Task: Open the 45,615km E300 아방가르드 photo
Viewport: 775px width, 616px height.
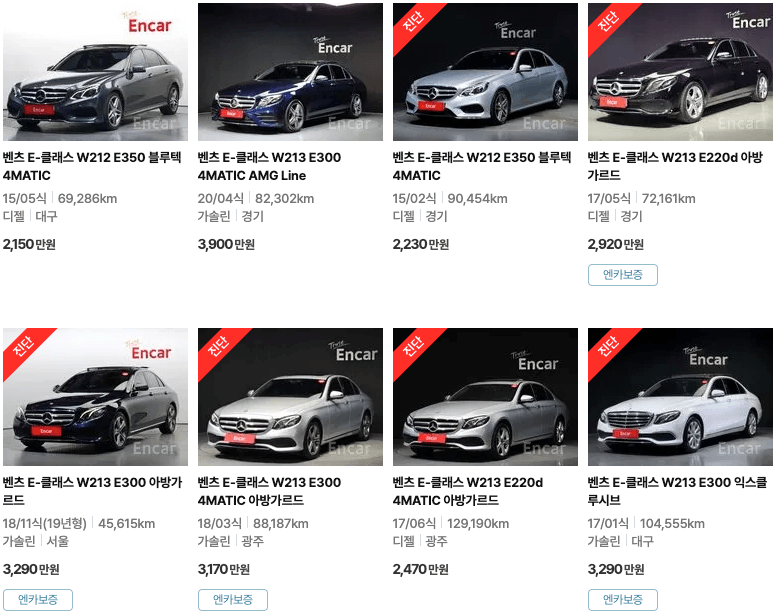Action: point(95,396)
